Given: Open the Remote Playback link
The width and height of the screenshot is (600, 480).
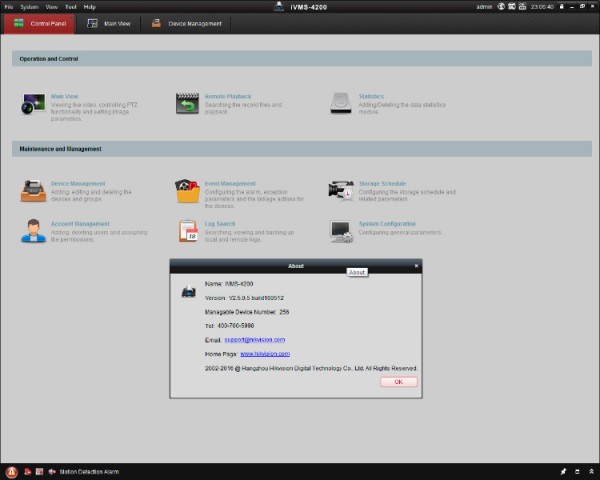Looking at the screenshot, I should pos(228,96).
